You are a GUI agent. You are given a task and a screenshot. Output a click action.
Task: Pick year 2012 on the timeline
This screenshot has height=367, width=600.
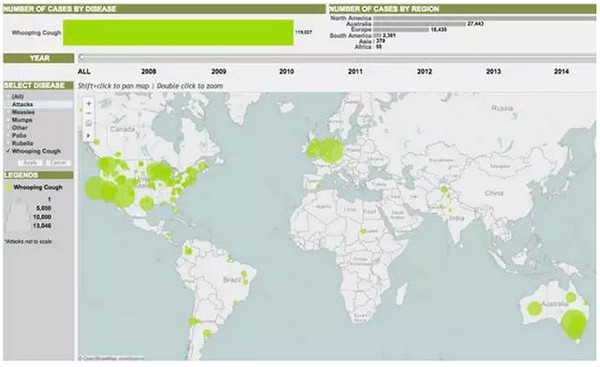point(424,71)
